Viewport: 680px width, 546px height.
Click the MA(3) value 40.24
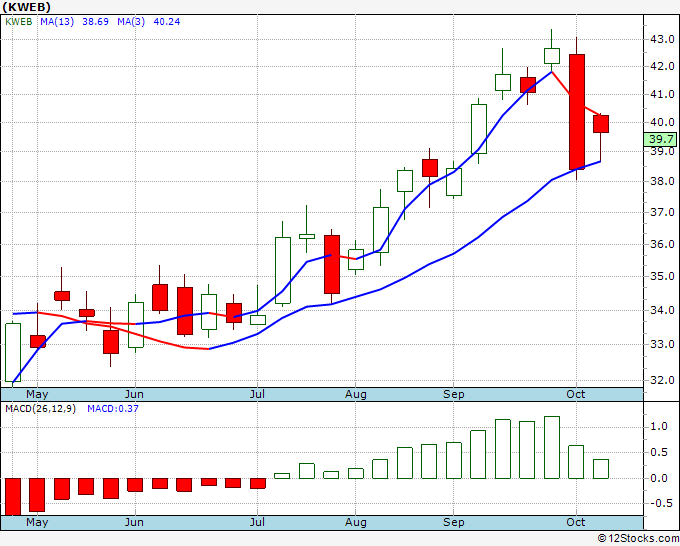167,22
